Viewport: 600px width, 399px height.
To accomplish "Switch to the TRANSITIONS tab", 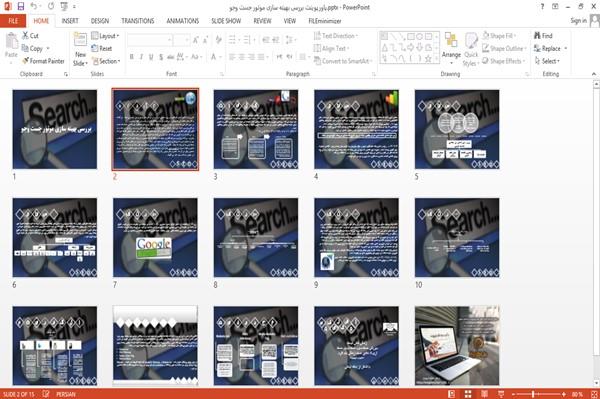I will (x=138, y=21).
